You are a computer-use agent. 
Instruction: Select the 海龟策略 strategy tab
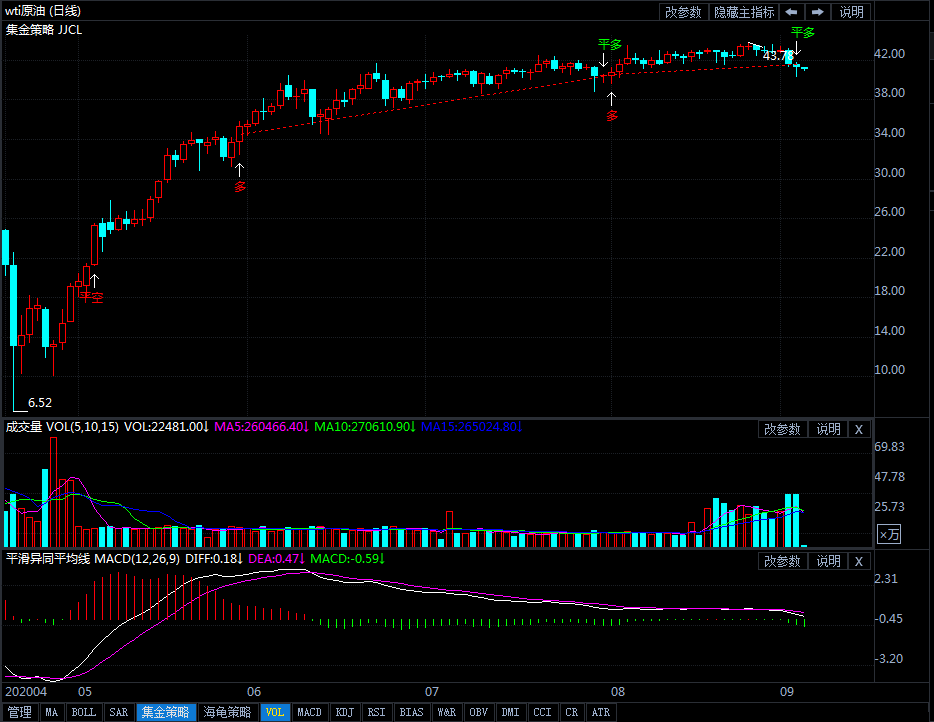click(227, 712)
